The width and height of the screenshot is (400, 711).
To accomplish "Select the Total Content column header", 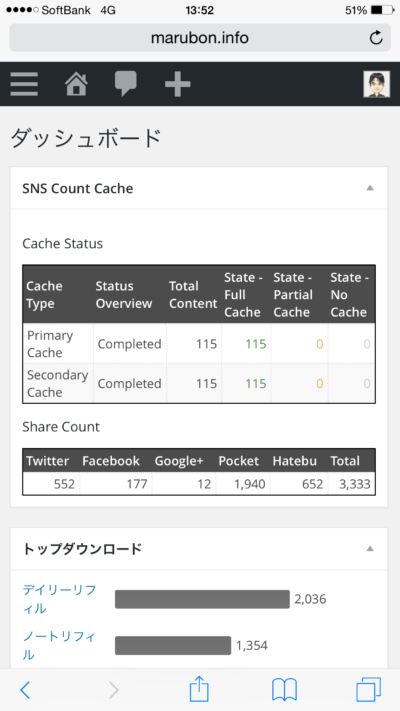I will (x=193, y=295).
